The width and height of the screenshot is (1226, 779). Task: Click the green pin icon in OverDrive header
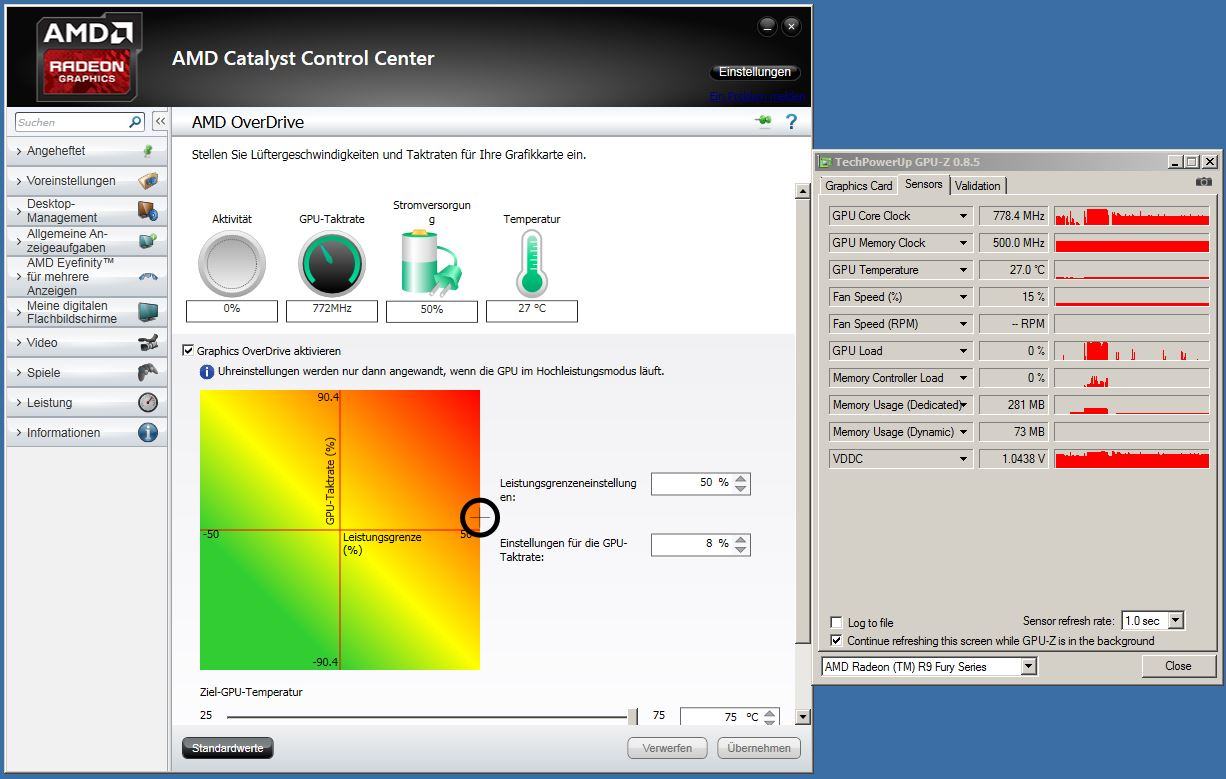pyautogui.click(x=765, y=122)
